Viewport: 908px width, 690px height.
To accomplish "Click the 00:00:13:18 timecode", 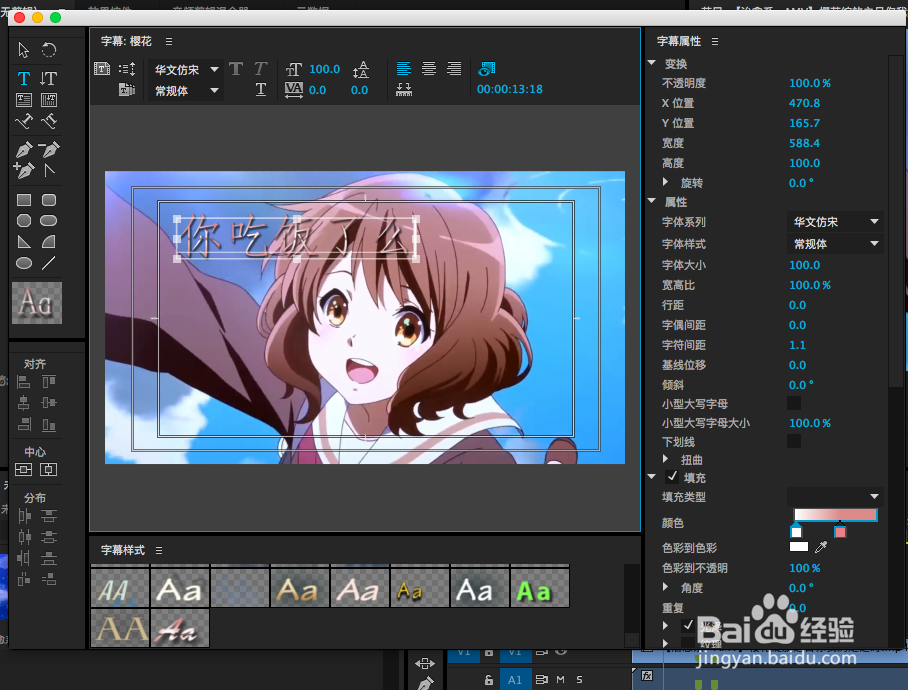I will (510, 89).
